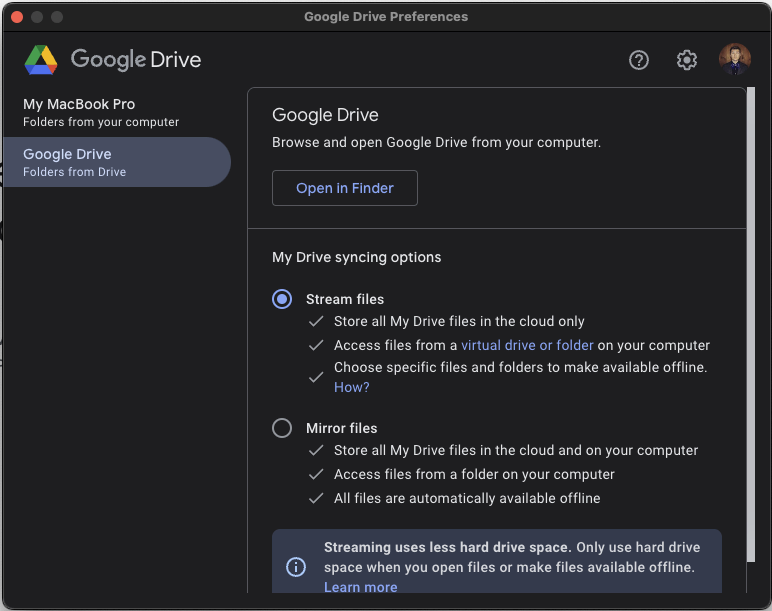Click the 'Google Drive Preferences' title bar
Image resolution: width=772 pixels, height=611 pixels.
386,17
